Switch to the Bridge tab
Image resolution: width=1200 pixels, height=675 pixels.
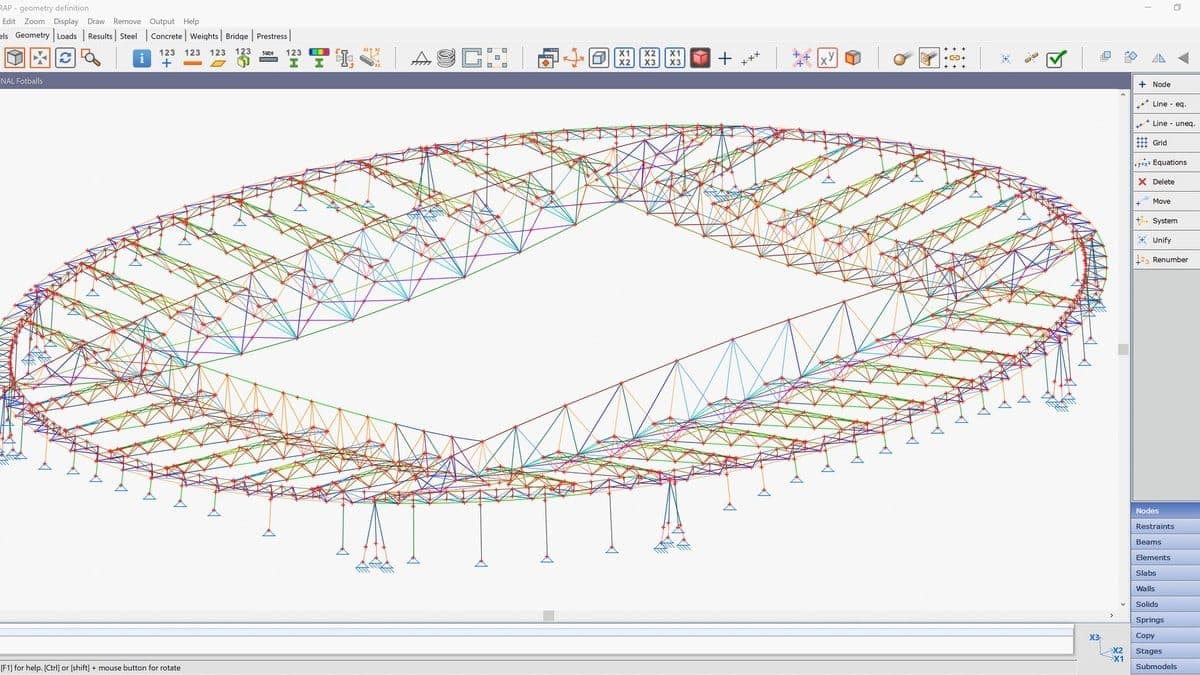[x=238, y=36]
